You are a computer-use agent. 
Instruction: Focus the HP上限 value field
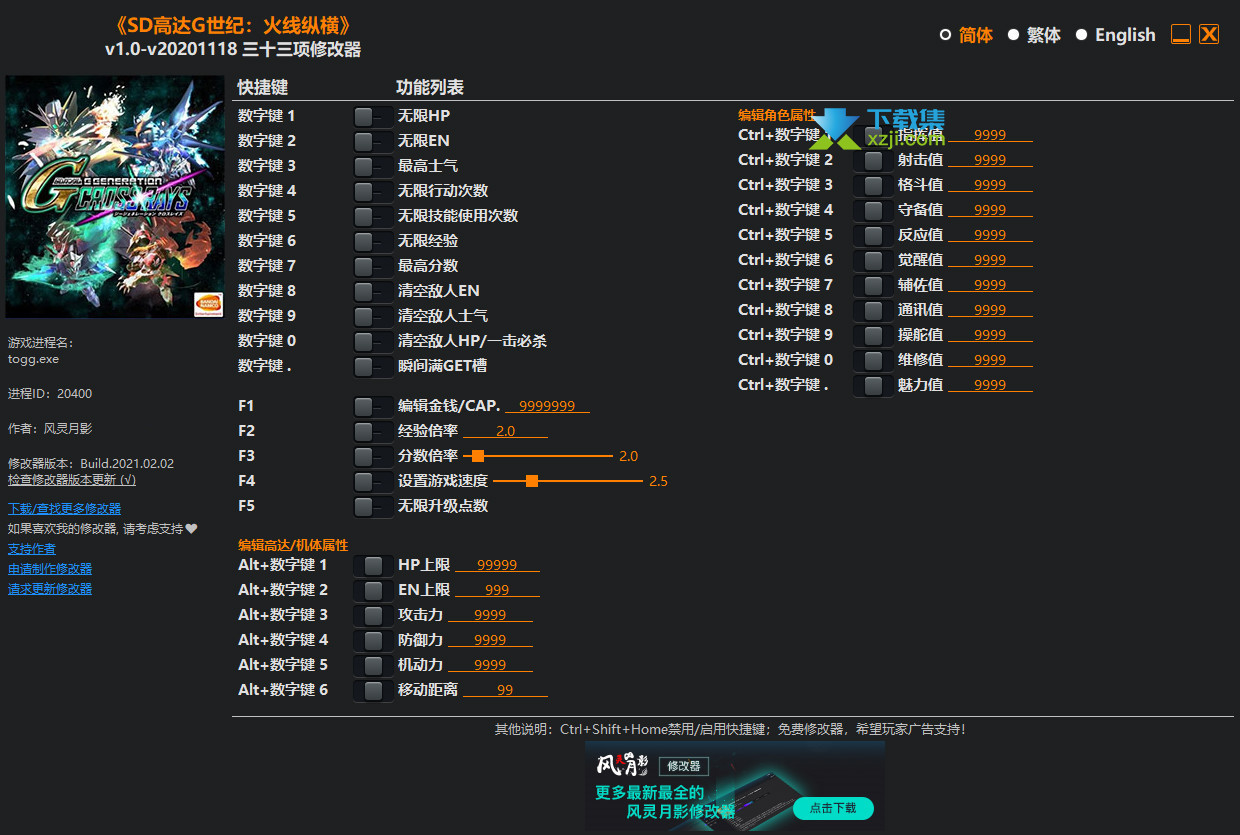497,565
